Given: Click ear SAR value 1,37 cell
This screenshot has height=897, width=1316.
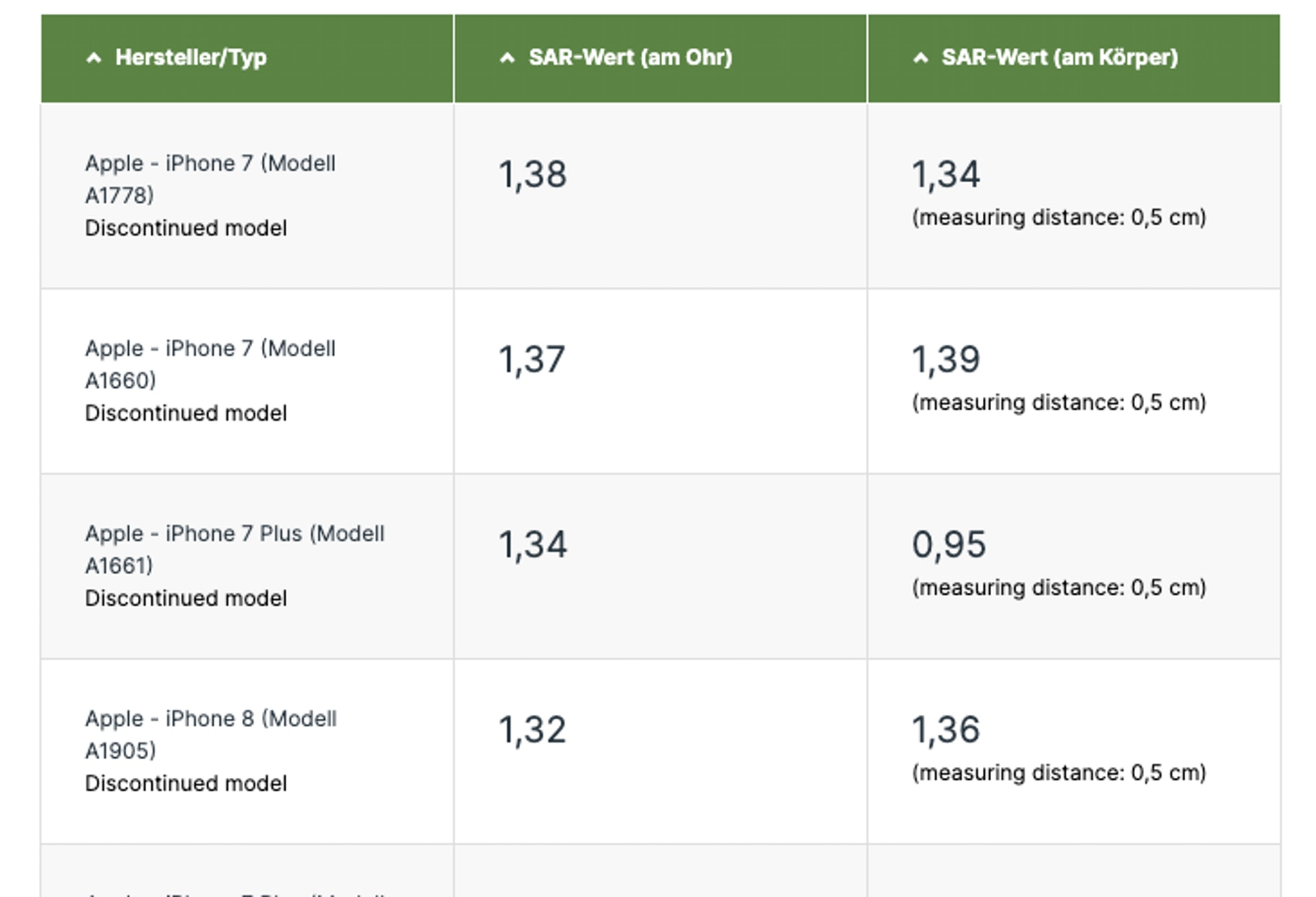Looking at the screenshot, I should [532, 359].
